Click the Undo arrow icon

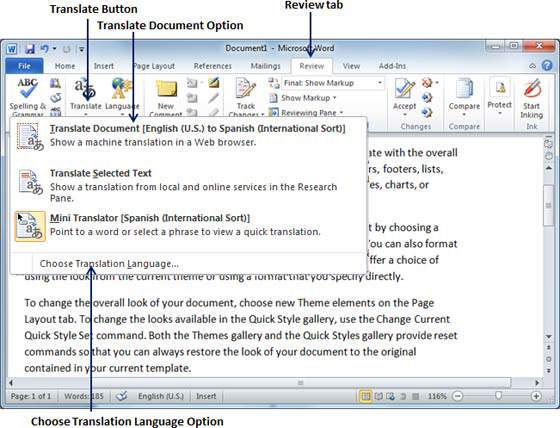point(44,48)
